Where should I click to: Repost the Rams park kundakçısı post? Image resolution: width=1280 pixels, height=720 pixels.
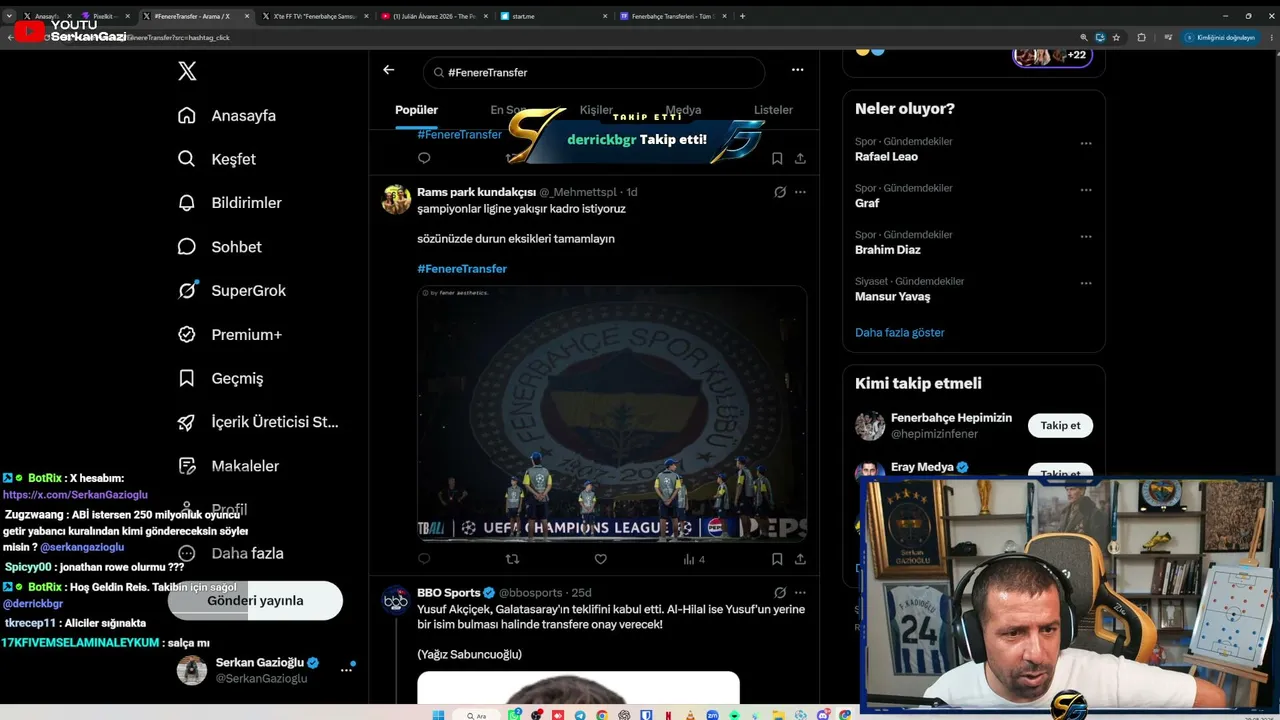point(512,559)
